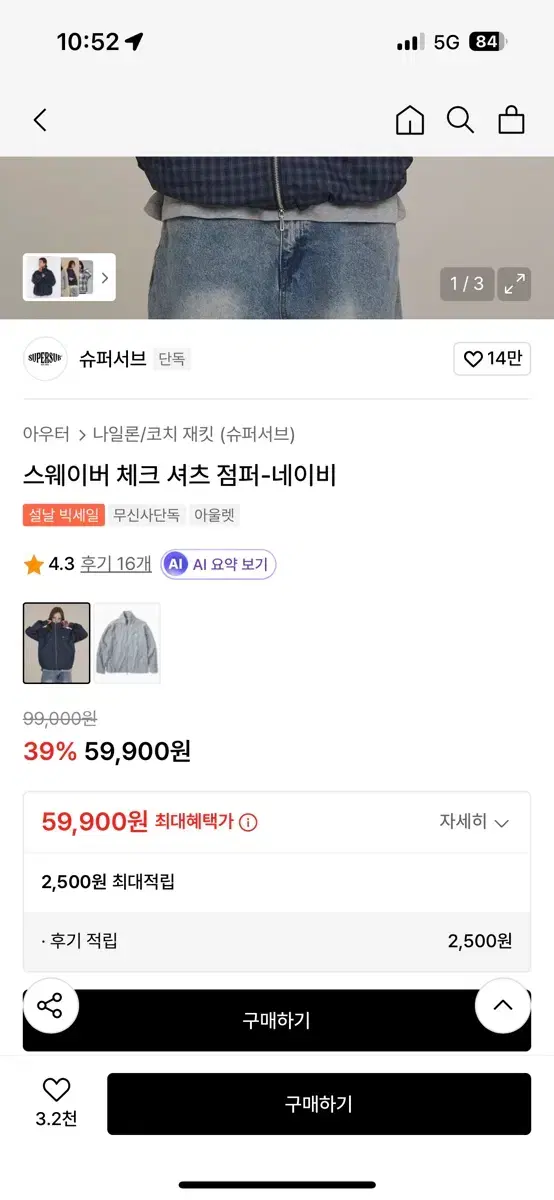Tap the share icon button
Viewport: 554px width, 1200px height.
[x=51, y=1005]
